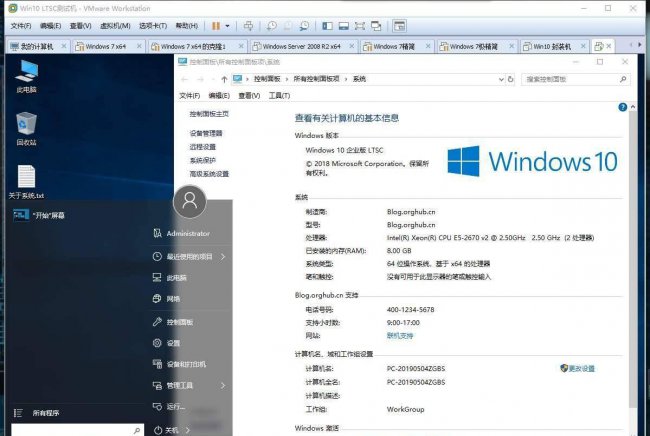Open the VMware 帮助(H) menu
The image size is (650, 436).
(x=187, y=26)
